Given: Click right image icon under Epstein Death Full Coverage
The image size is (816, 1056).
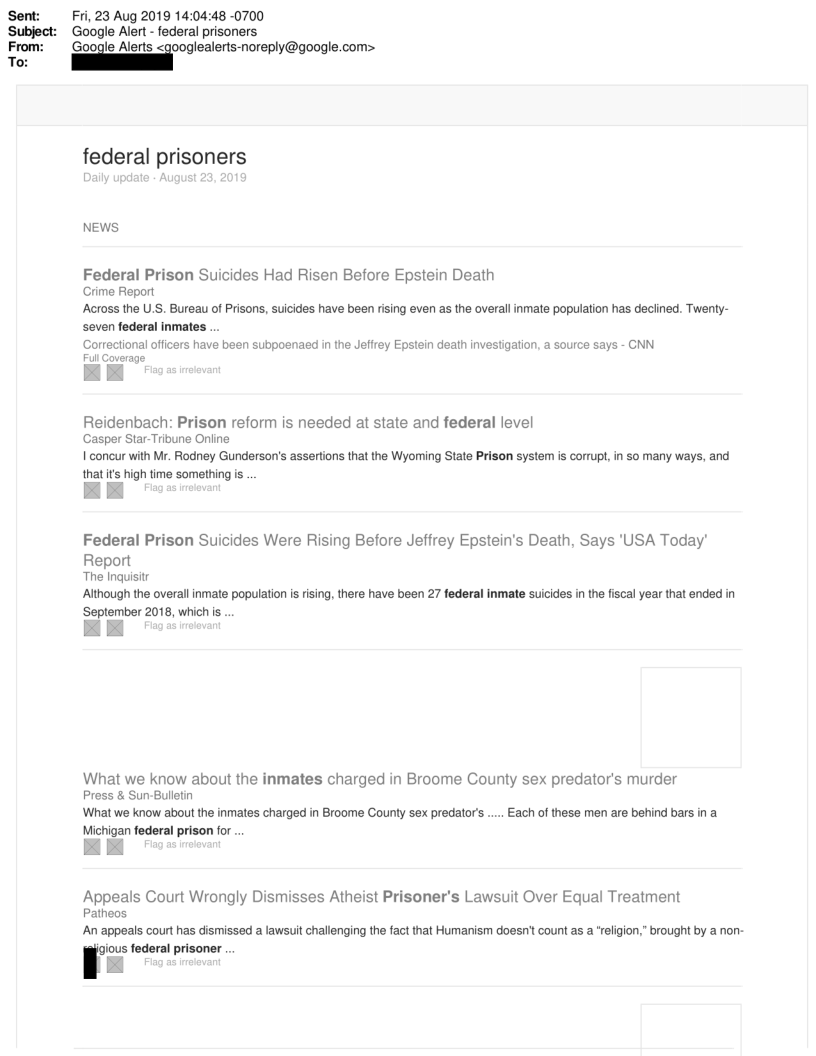Looking at the screenshot, I should point(114,372).
